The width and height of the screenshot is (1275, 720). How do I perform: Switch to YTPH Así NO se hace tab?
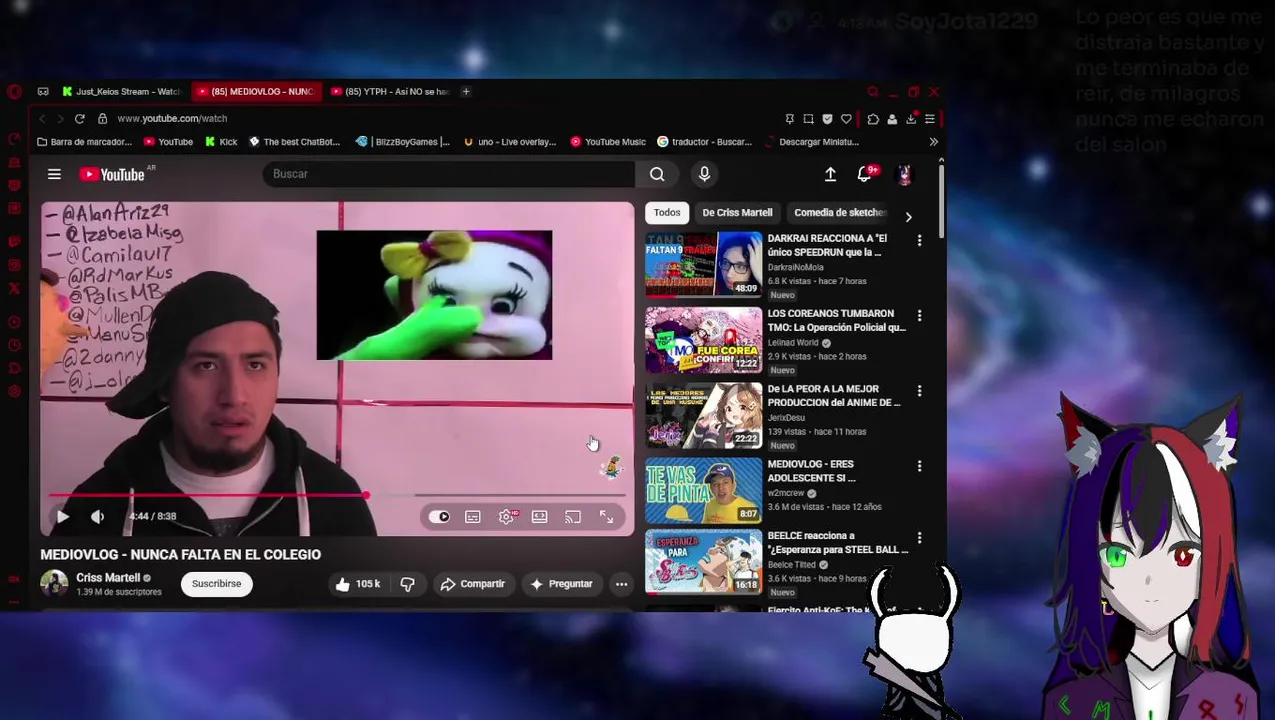390,91
